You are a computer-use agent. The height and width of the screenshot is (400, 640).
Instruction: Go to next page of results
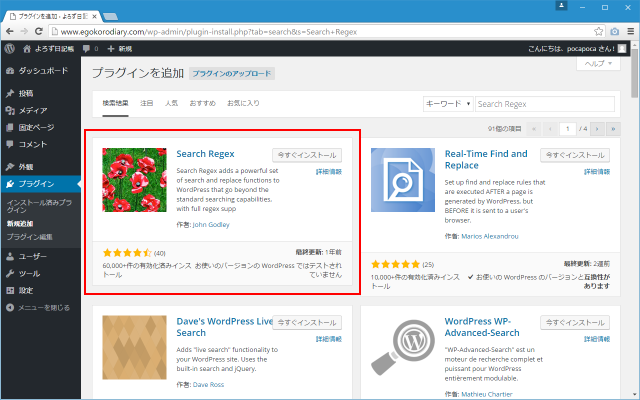[x=597, y=129]
